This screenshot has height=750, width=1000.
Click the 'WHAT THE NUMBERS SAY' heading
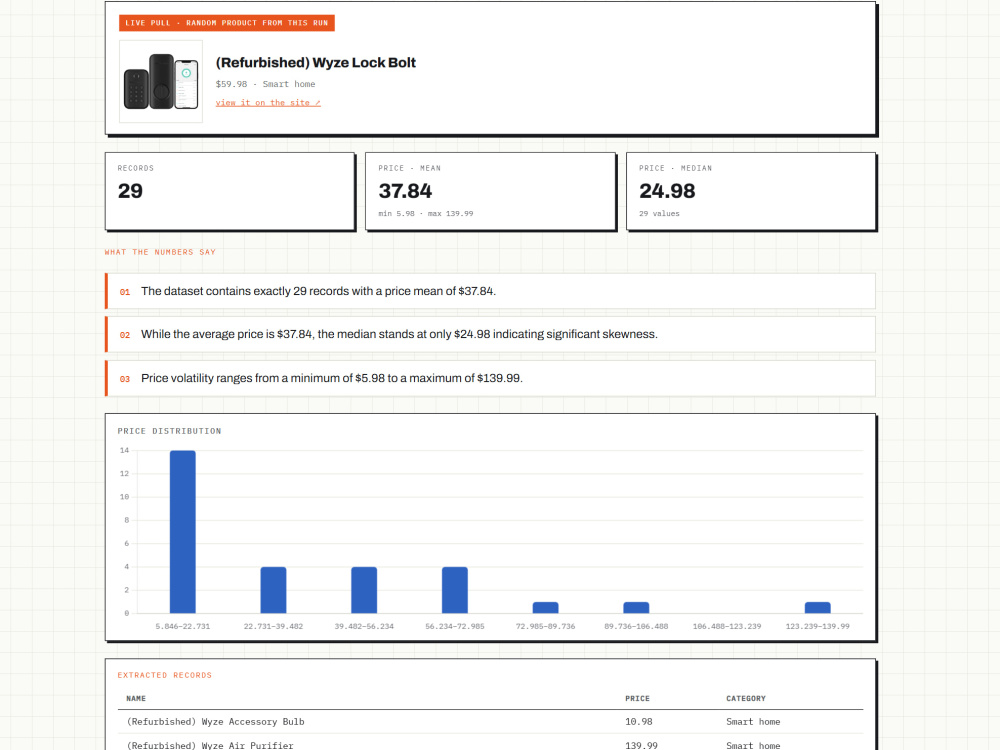(160, 252)
